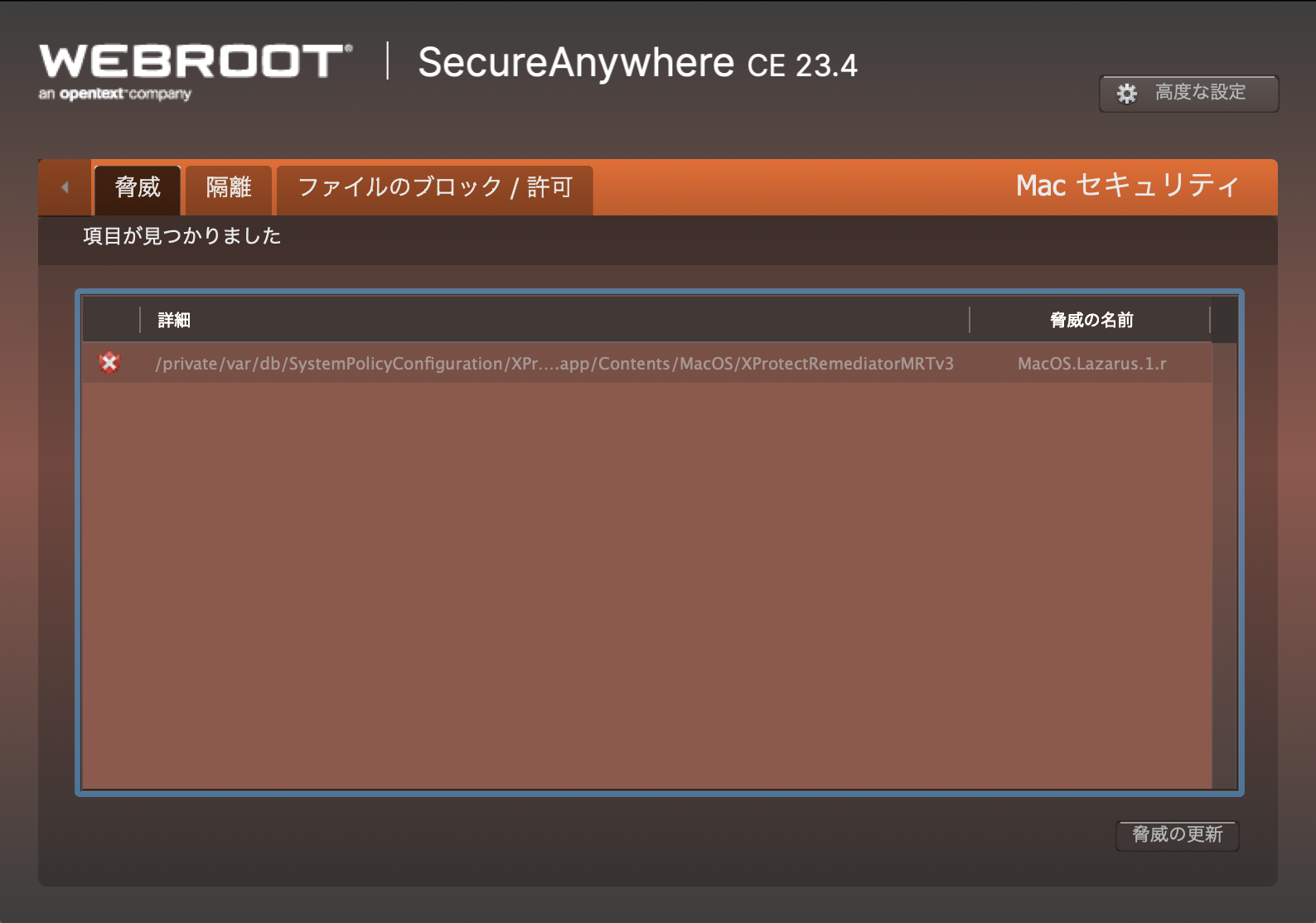The height and width of the screenshot is (923, 1316).
Task: Click the Webroot logo
Action: click(x=196, y=72)
